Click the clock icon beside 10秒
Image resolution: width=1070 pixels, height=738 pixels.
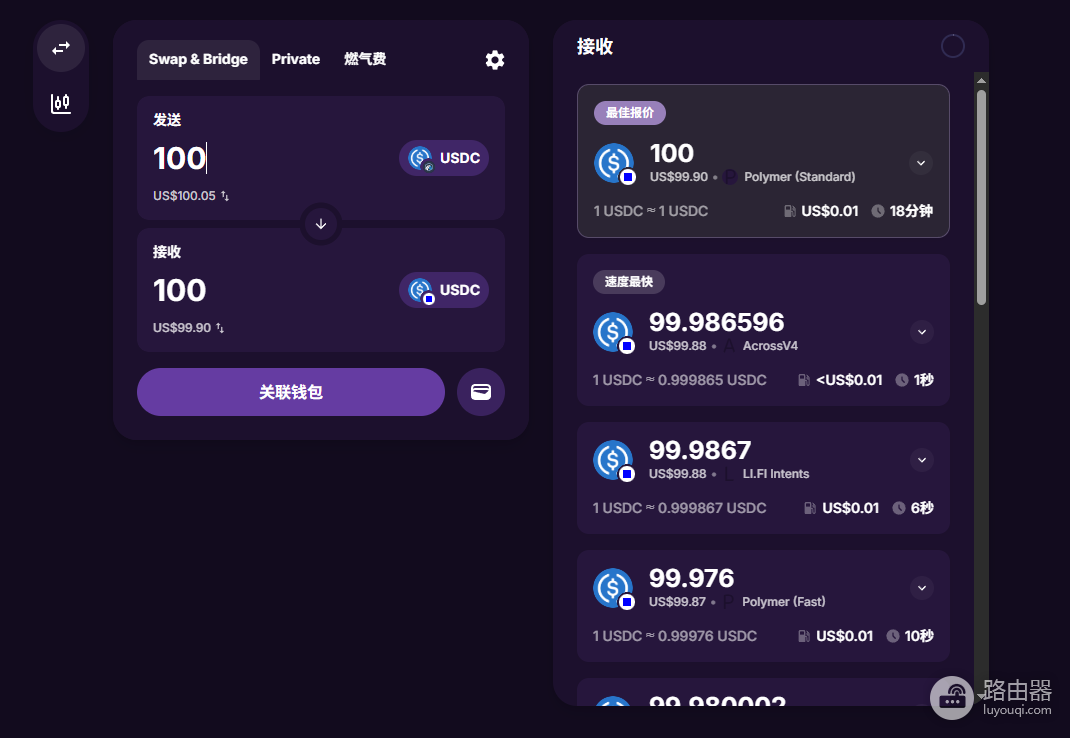[893, 636]
